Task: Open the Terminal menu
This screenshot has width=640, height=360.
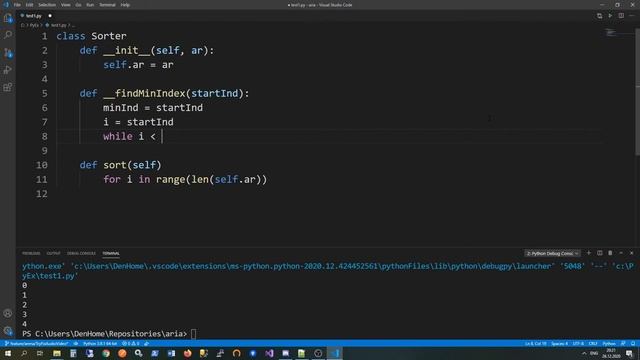Action: click(107, 5)
